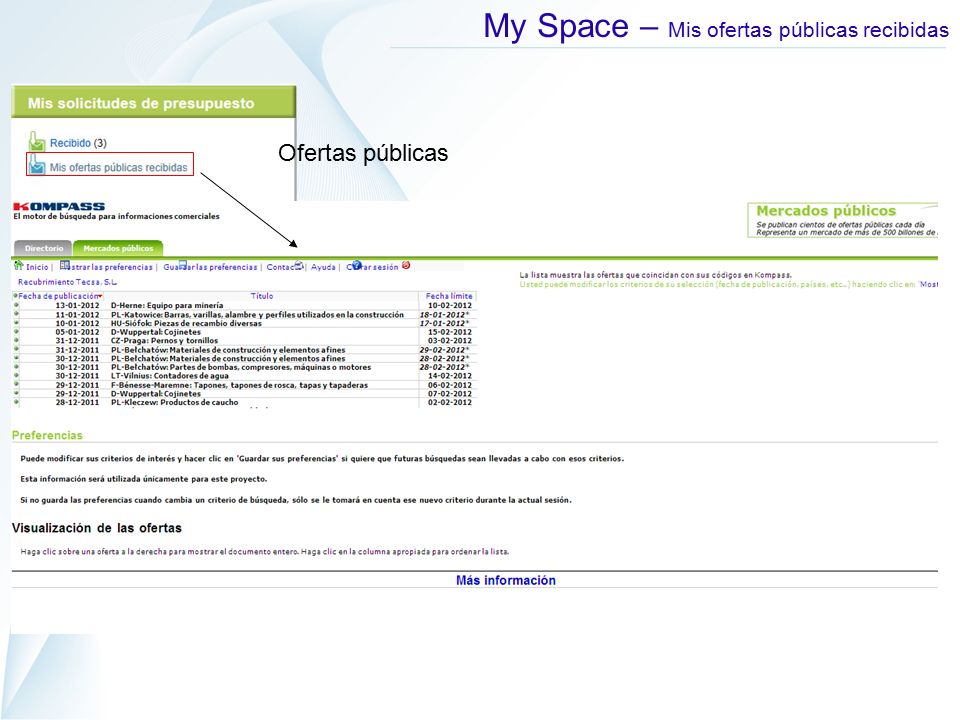Click deadline date 06-02-2012
Image resolution: width=960 pixels, height=720 pixels.
pos(450,384)
